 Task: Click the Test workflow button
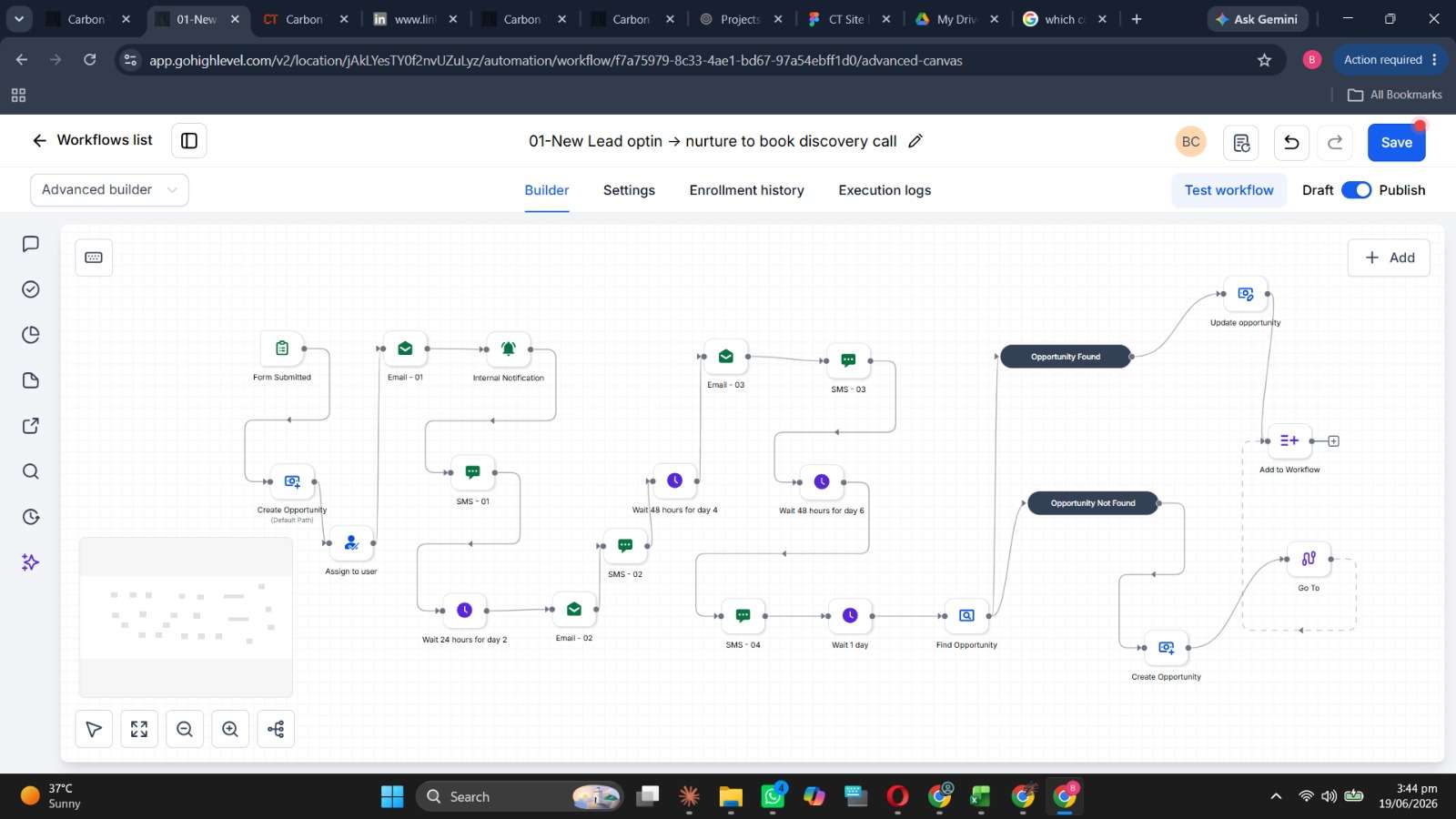click(1228, 190)
